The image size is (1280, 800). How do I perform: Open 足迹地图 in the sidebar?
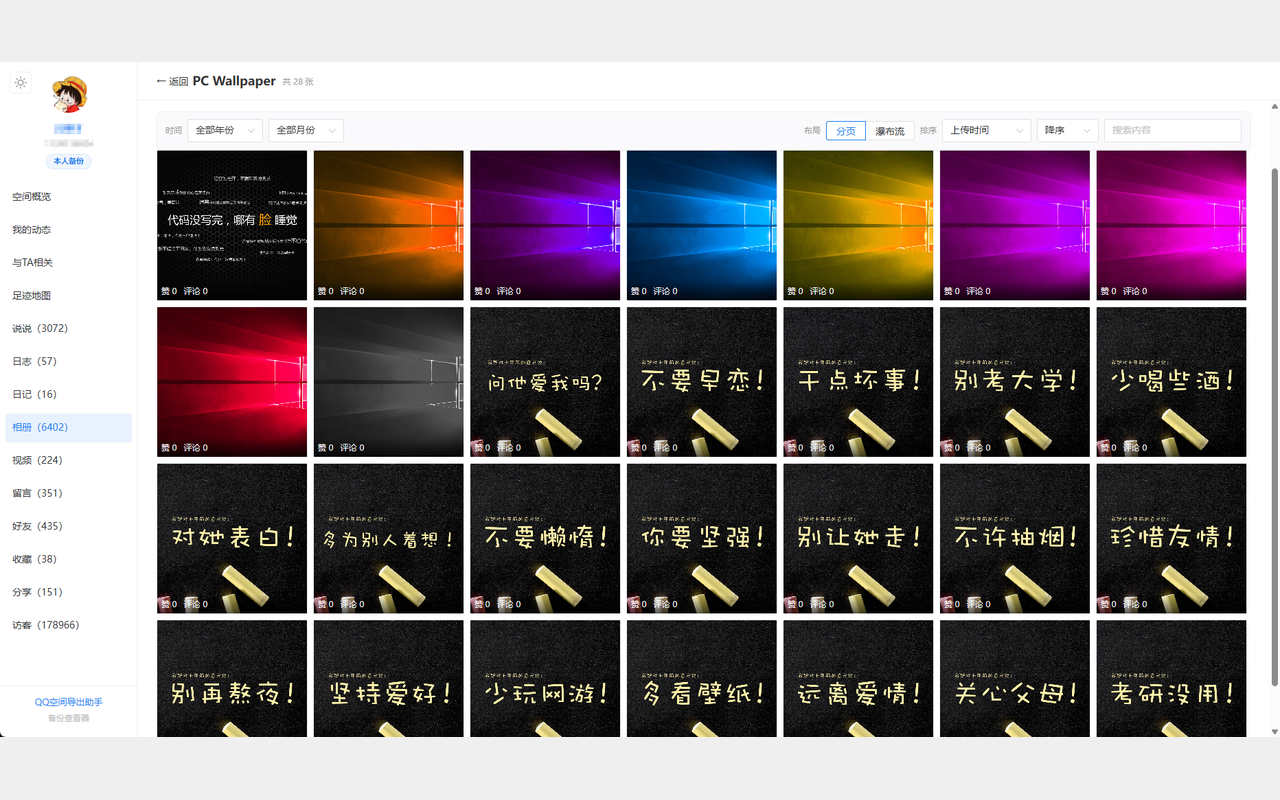pyautogui.click(x=68, y=296)
